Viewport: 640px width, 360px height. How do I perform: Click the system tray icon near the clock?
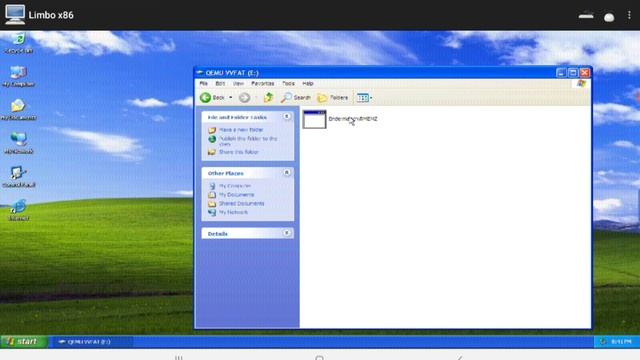pyautogui.click(x=602, y=342)
